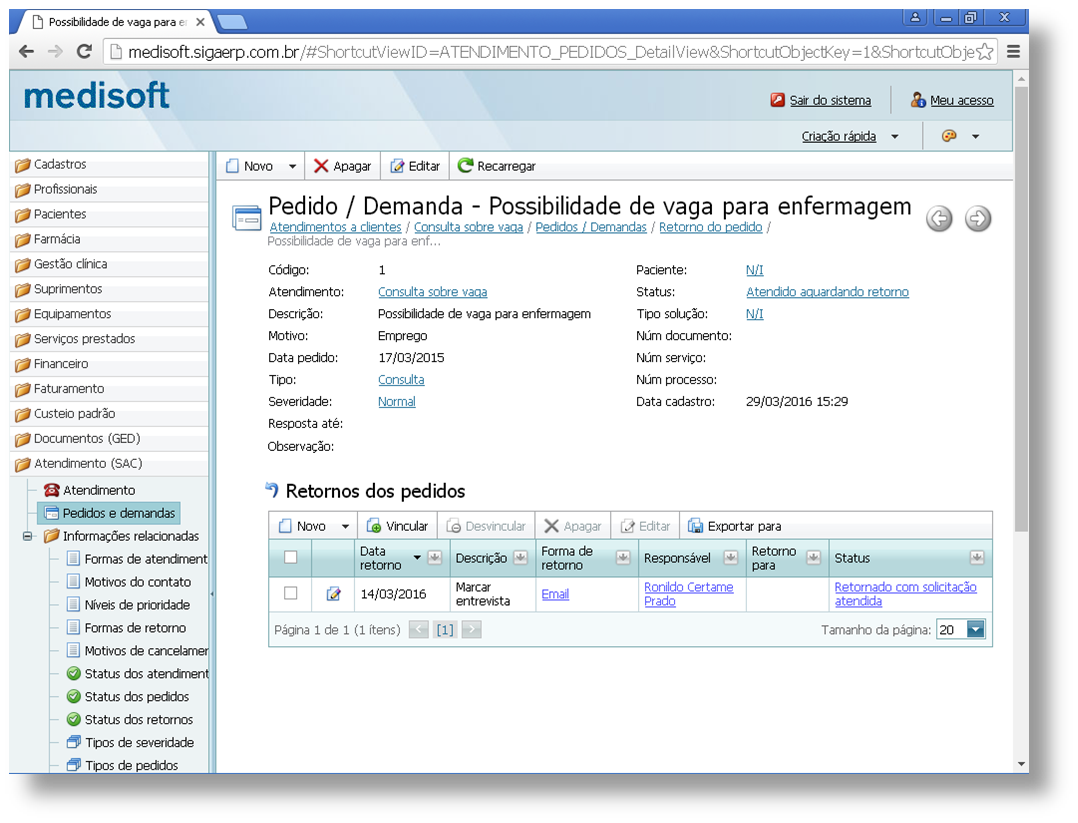This screenshot has height=823, width=1078.
Task: Open the Pacientes menu in sidebar
Action: click(x=60, y=214)
